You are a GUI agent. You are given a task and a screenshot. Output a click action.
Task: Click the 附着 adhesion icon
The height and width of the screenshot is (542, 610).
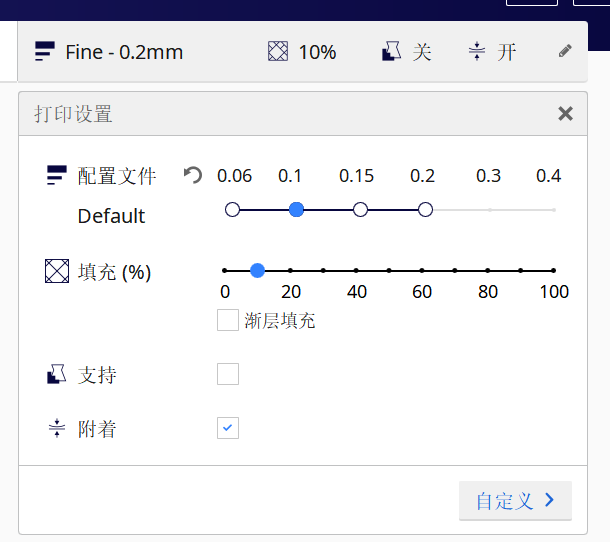pos(57,428)
